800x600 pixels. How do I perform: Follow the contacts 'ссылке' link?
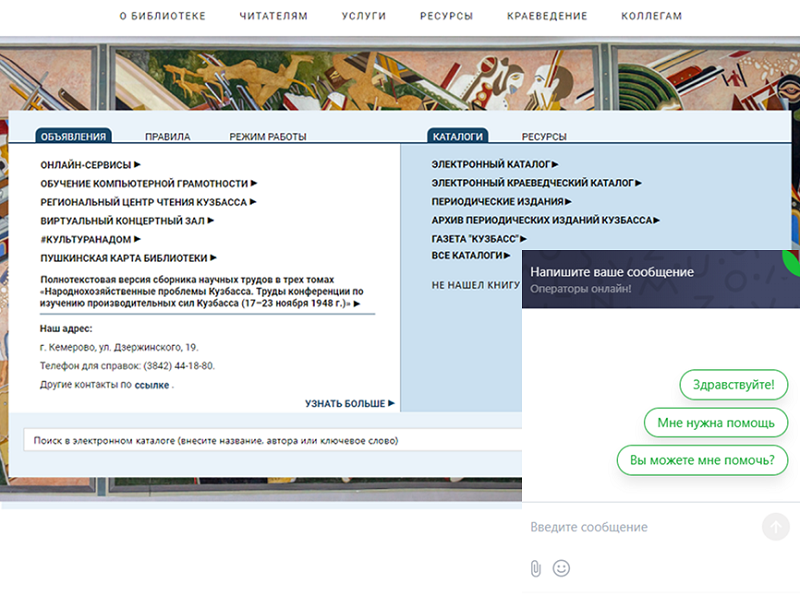151,384
